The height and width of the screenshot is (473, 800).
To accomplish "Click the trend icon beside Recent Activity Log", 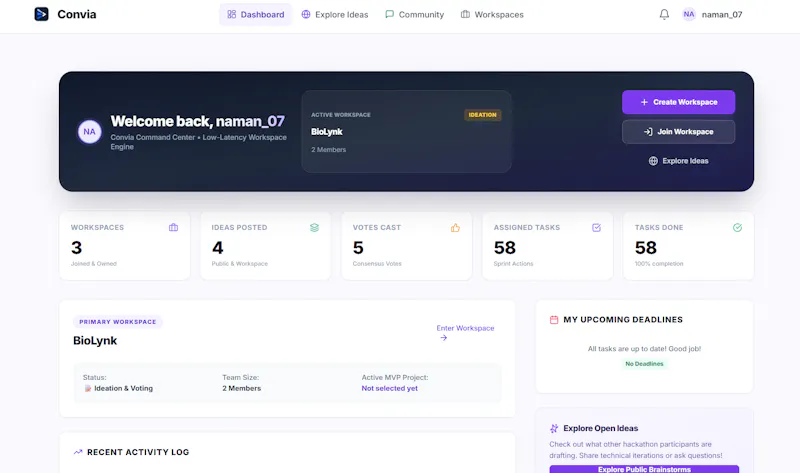I will [x=78, y=452].
